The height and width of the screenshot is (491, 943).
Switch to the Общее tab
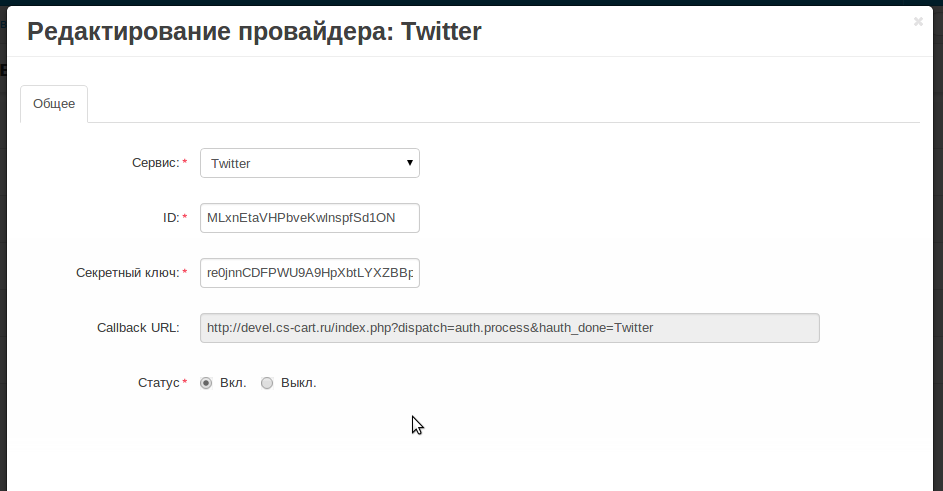point(54,104)
